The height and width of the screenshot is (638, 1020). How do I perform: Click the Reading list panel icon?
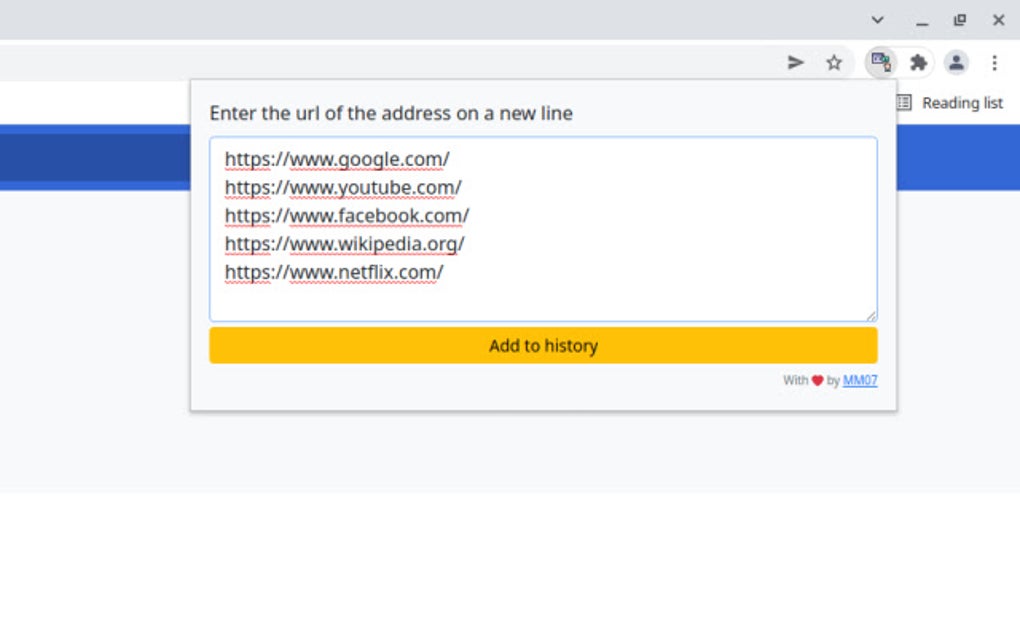click(x=906, y=102)
